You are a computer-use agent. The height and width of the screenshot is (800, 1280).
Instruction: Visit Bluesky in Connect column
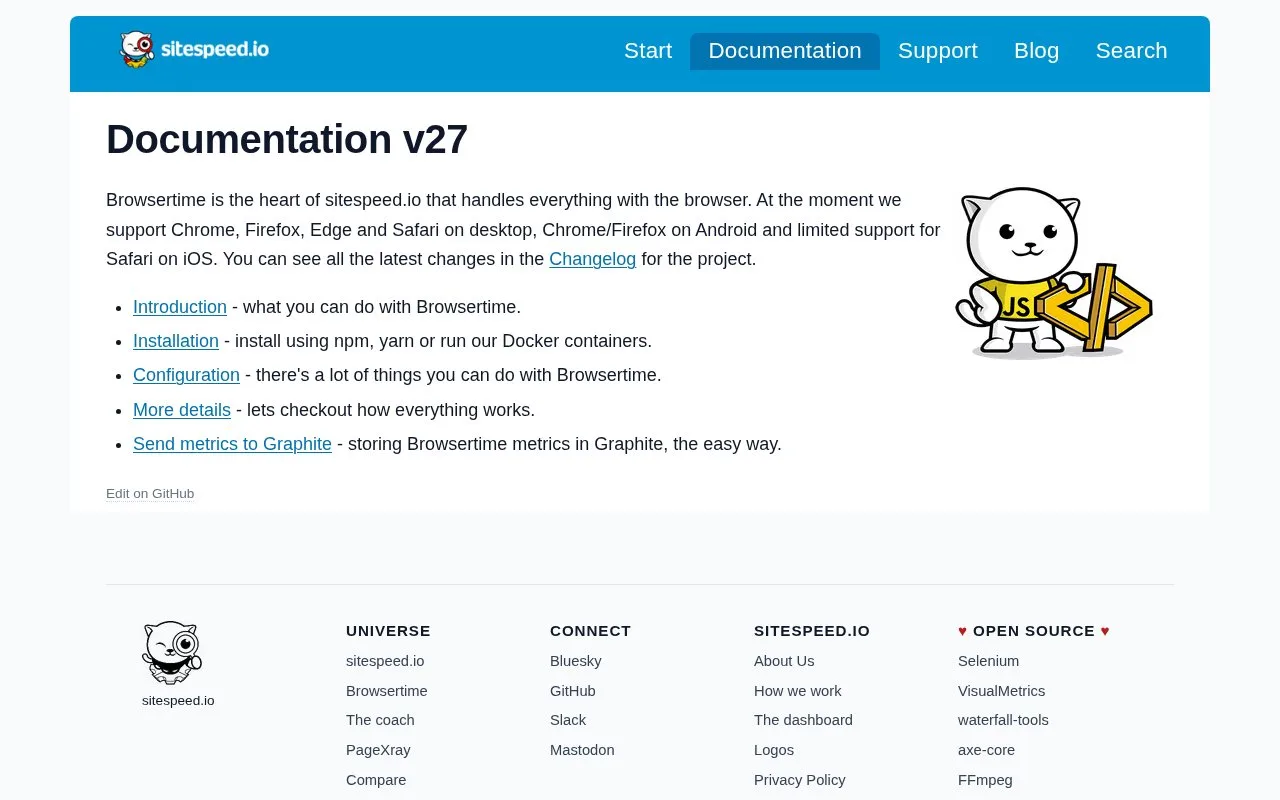tap(576, 661)
